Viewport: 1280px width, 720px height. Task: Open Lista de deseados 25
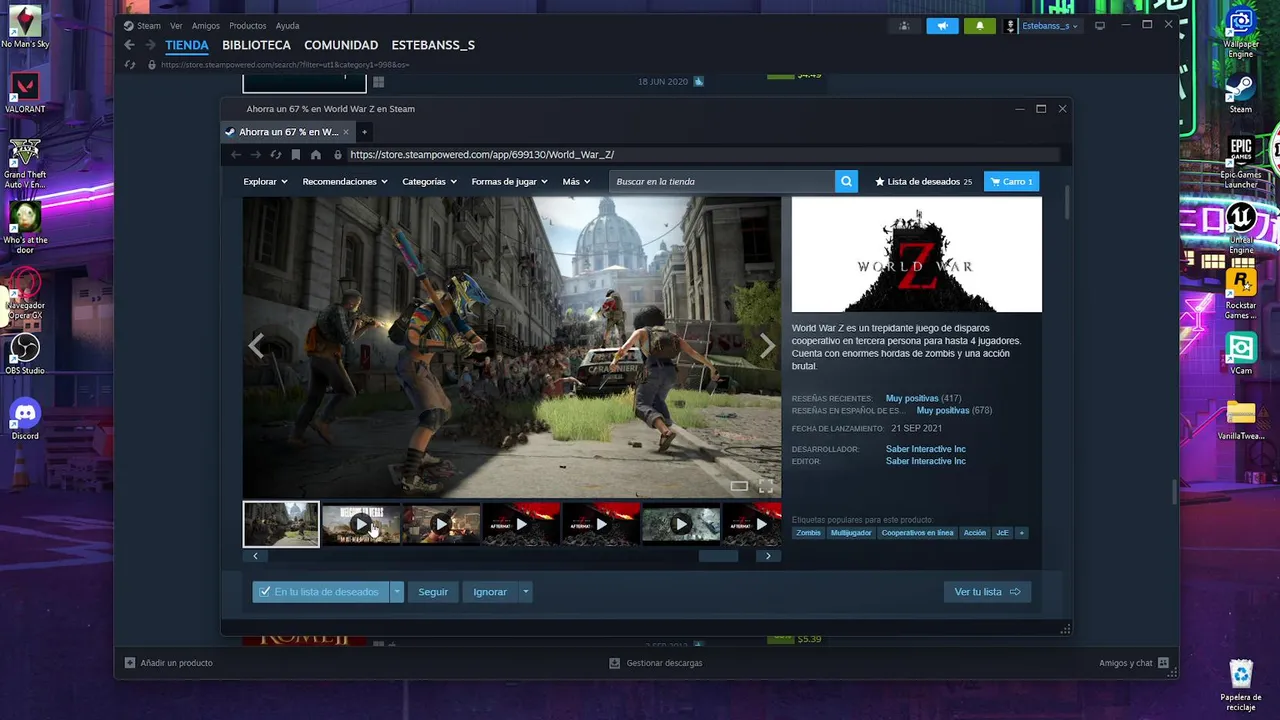(923, 182)
